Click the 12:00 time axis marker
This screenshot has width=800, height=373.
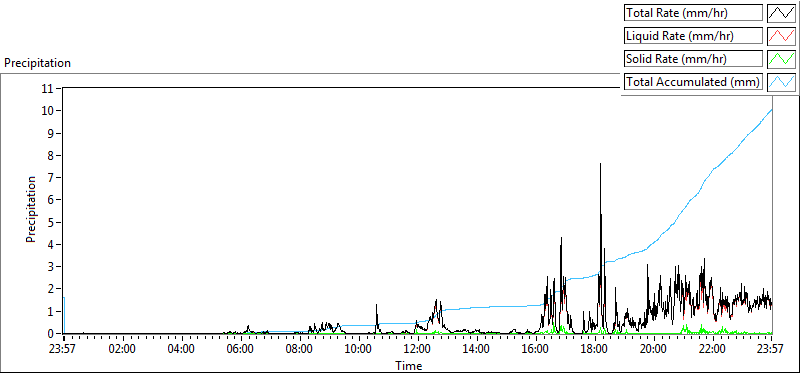coord(417,350)
